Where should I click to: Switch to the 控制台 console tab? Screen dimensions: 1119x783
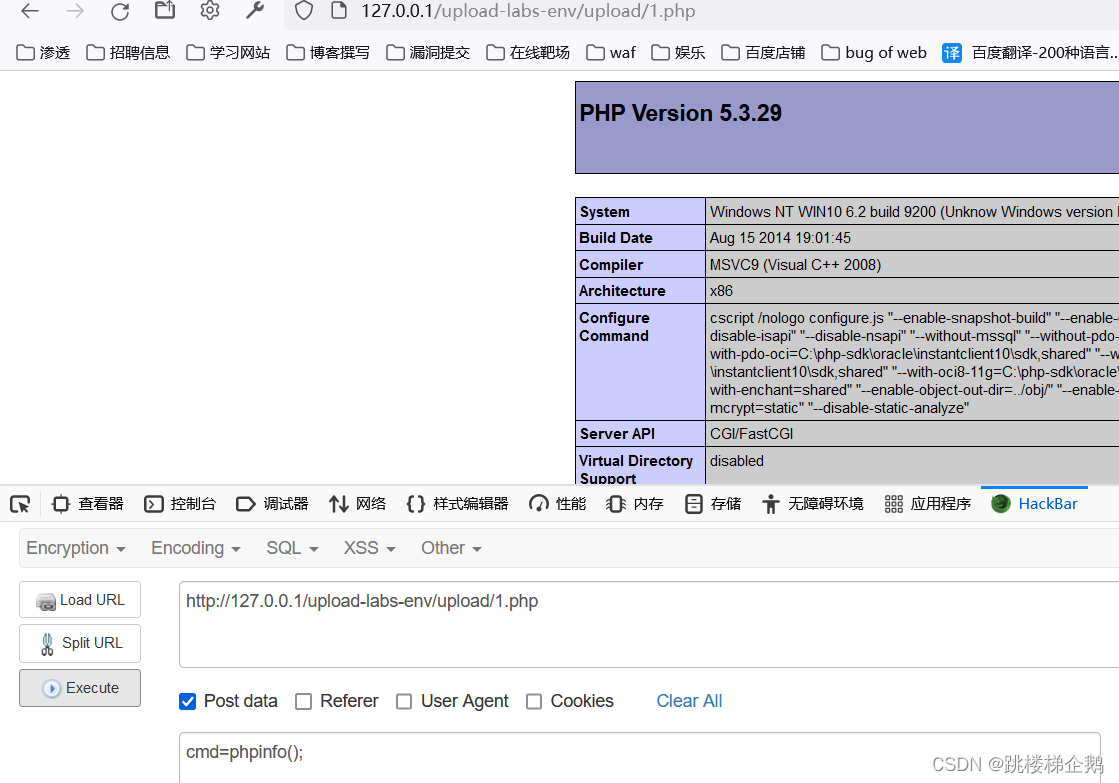pyautogui.click(x=180, y=504)
